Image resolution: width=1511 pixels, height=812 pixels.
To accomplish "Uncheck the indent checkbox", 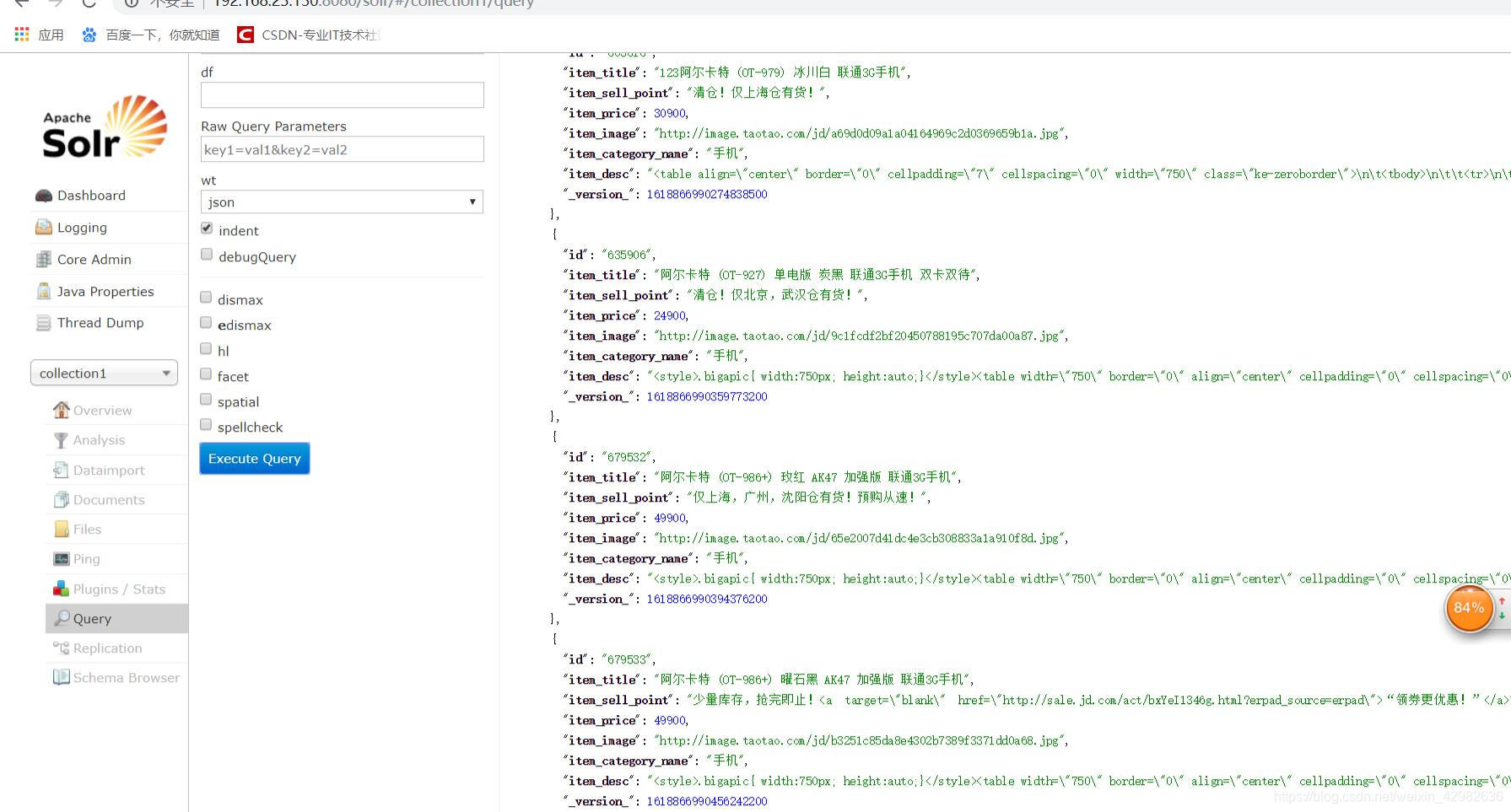I will point(207,229).
